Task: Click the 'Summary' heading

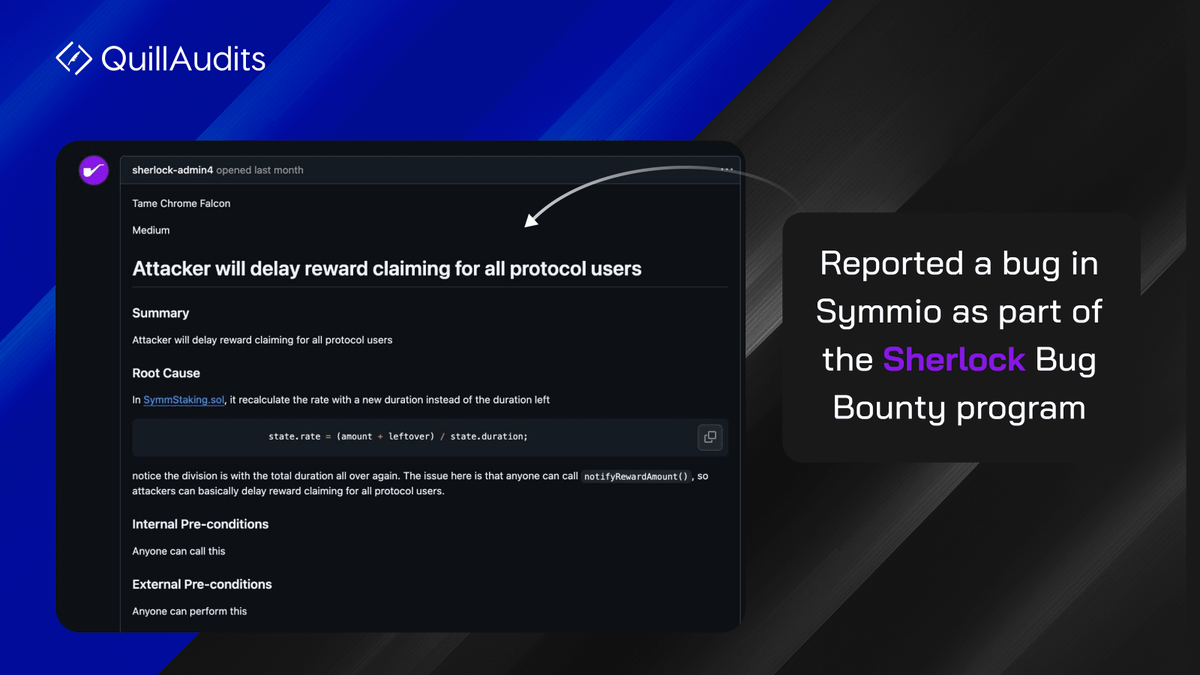Action: [161, 313]
